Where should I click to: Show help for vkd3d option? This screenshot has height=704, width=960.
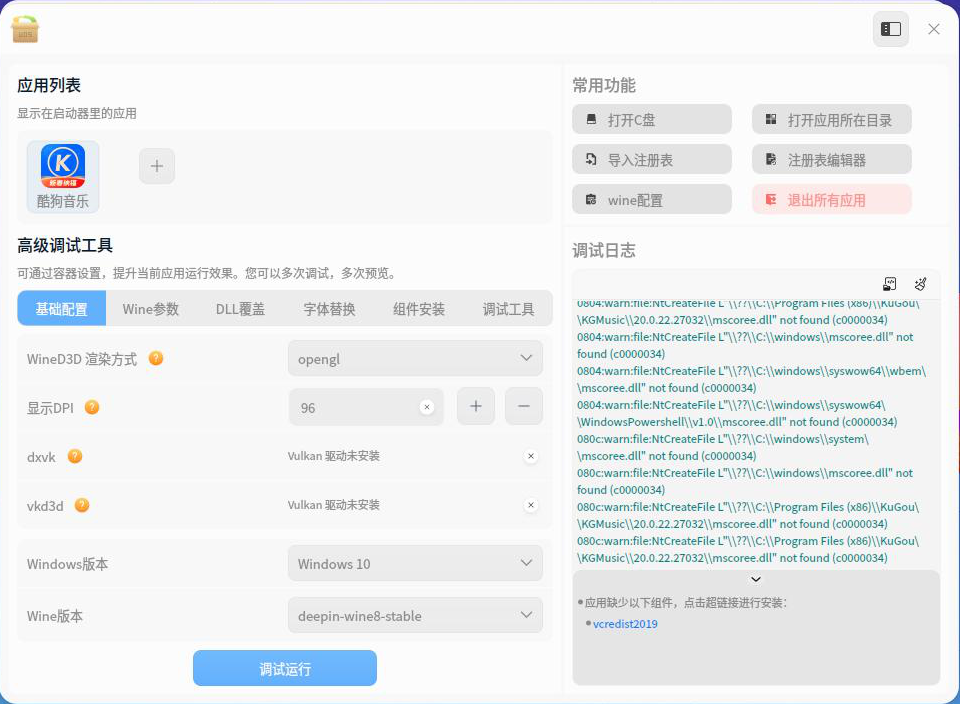pos(81,505)
